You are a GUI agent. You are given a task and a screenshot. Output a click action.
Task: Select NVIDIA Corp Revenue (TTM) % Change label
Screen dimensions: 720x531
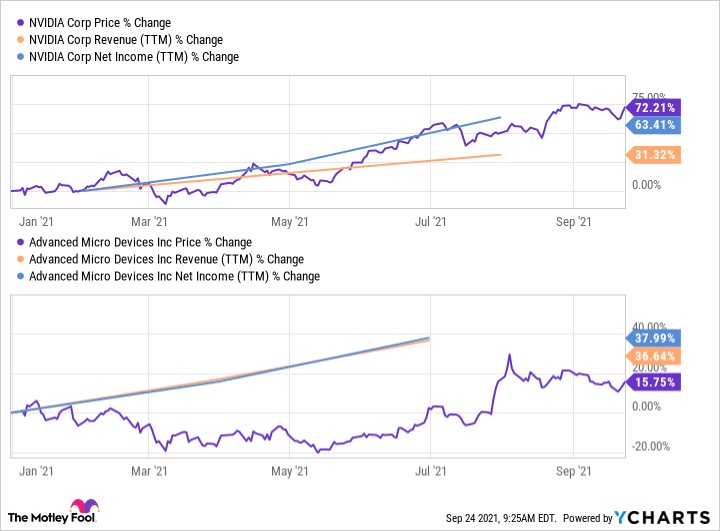click(126, 40)
